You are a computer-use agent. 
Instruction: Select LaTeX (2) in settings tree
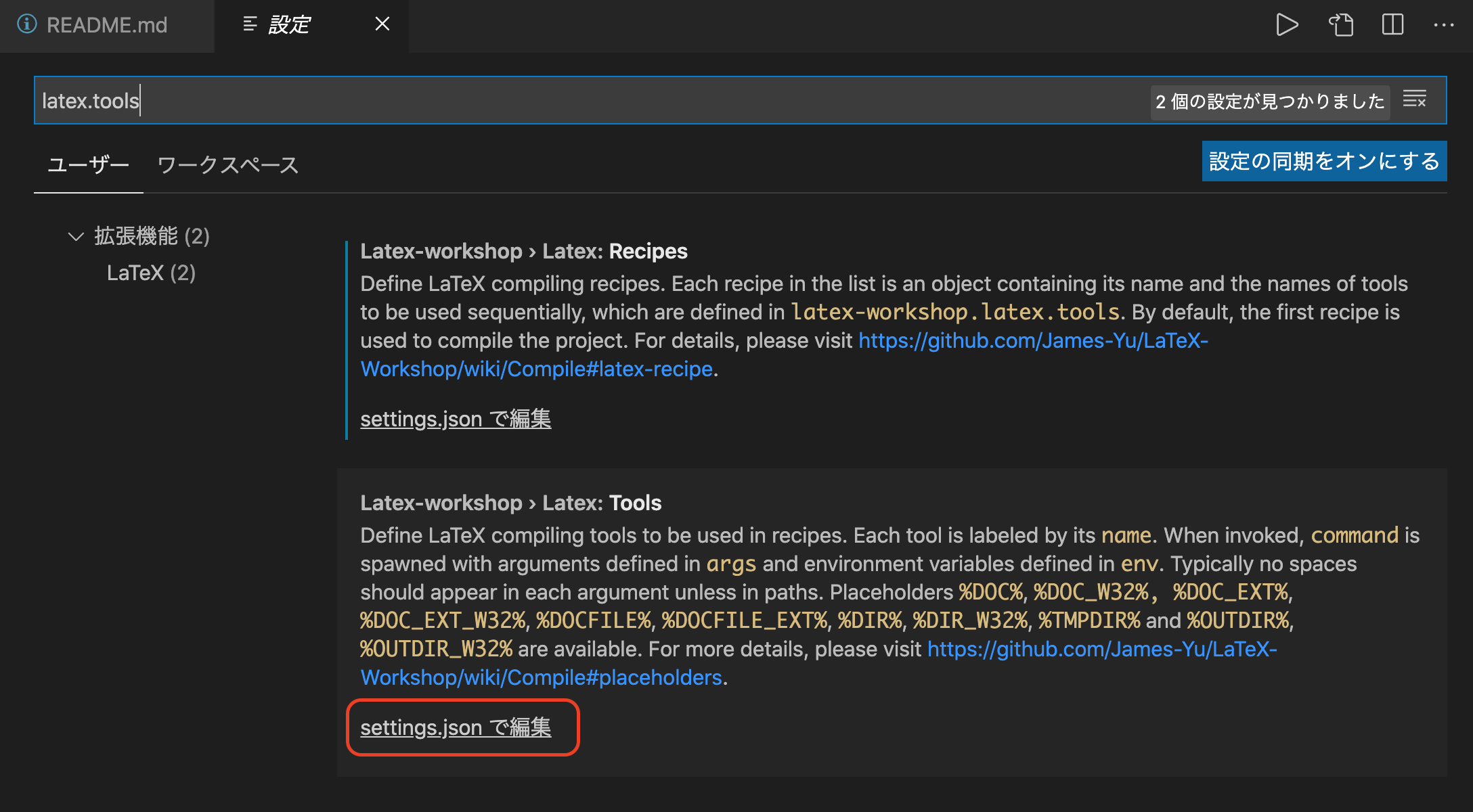pos(151,273)
